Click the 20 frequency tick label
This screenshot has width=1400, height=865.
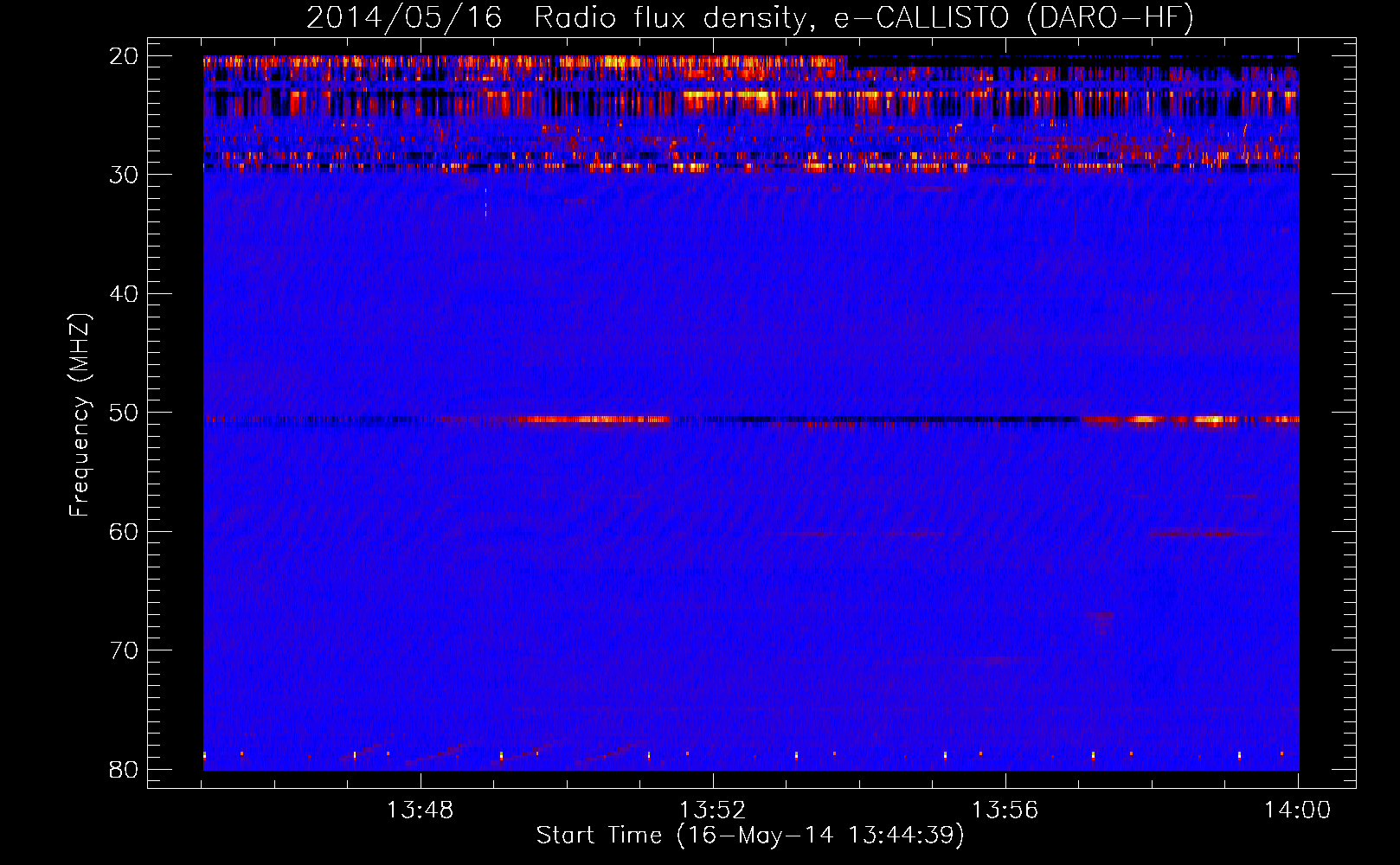coord(124,56)
